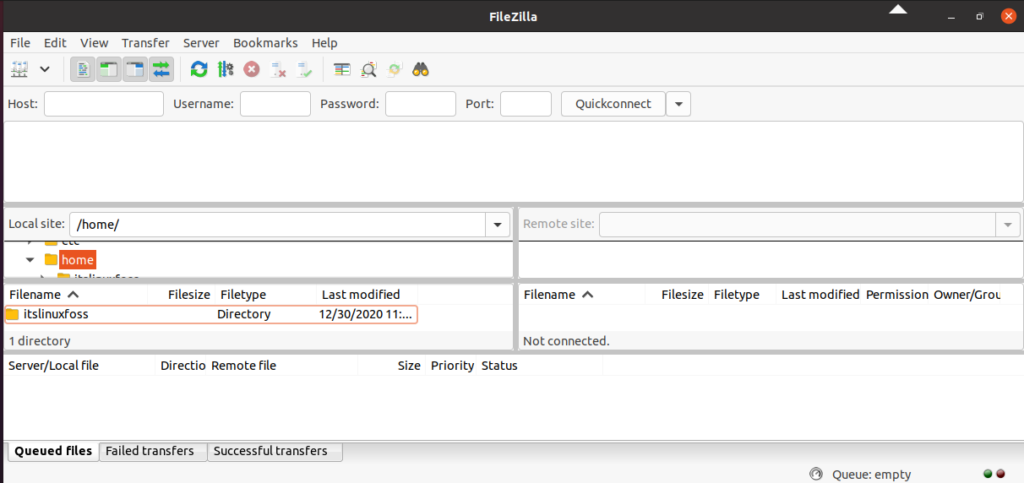This screenshot has width=1024, height=483.
Task: Sort remote list by Filetype column
Action: point(744,294)
